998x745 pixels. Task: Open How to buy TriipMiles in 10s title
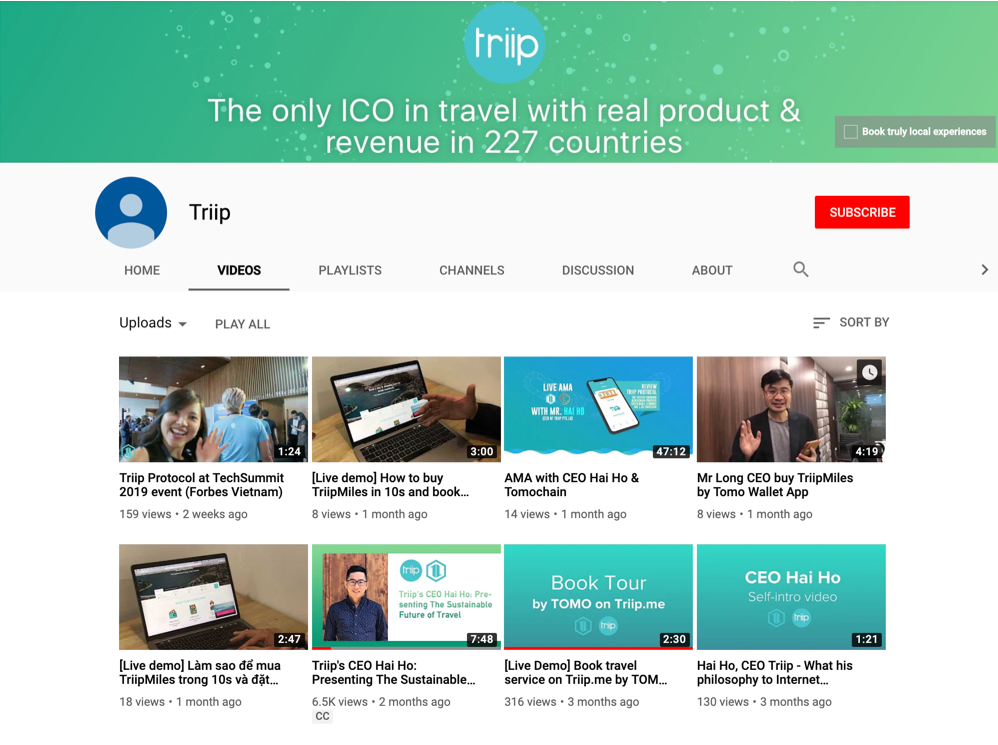390,485
